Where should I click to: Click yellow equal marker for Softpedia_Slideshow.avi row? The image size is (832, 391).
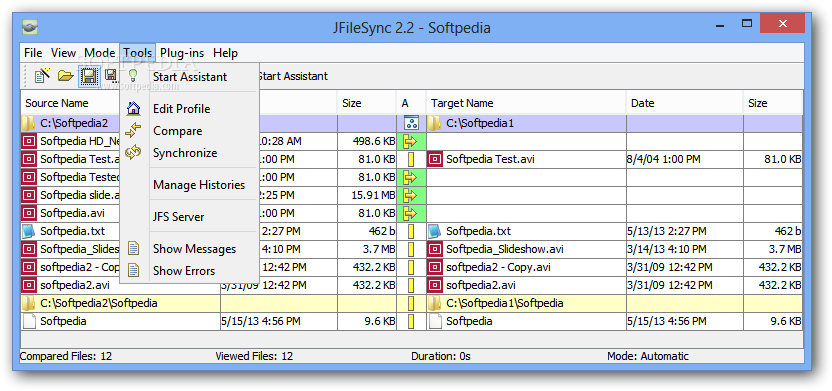[411, 250]
